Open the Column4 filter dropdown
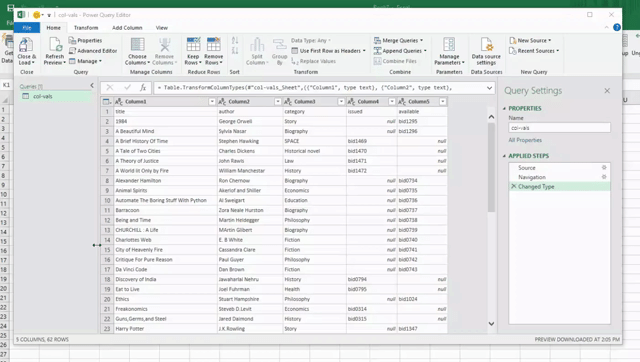The height and width of the screenshot is (362, 640). (392, 101)
